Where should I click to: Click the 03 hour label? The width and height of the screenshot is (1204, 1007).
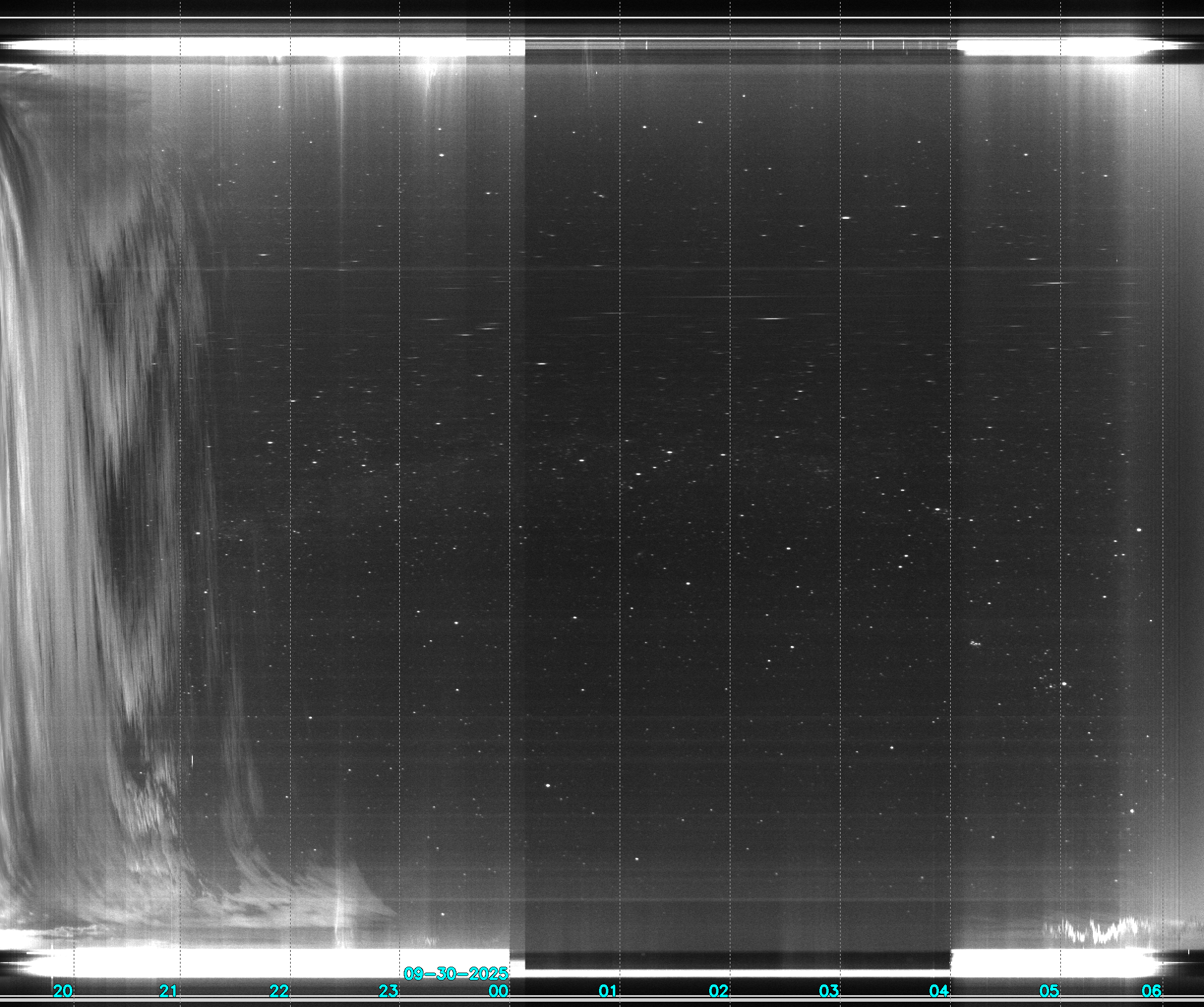click(x=828, y=991)
